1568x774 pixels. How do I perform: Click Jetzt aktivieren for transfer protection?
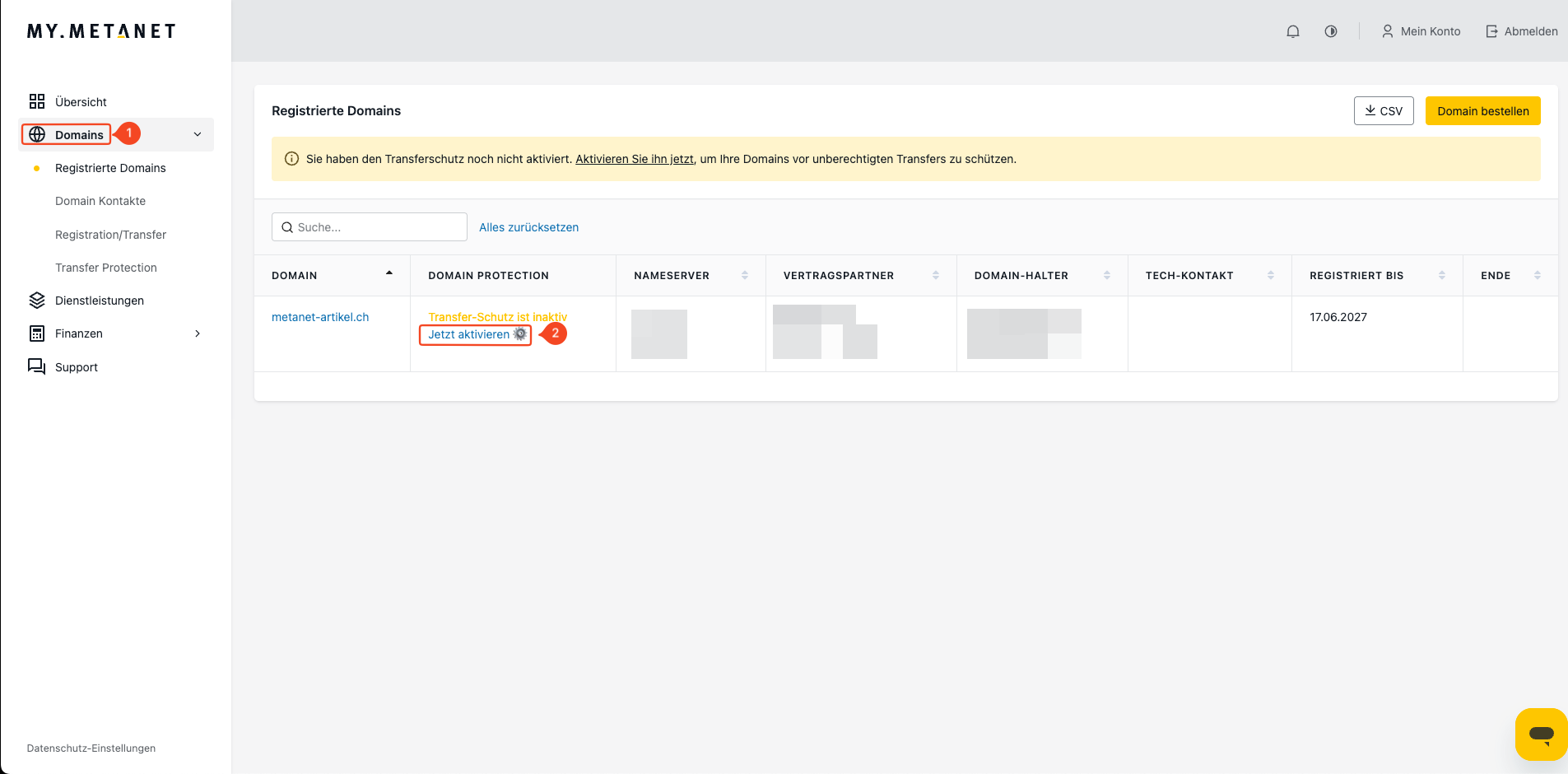(469, 334)
